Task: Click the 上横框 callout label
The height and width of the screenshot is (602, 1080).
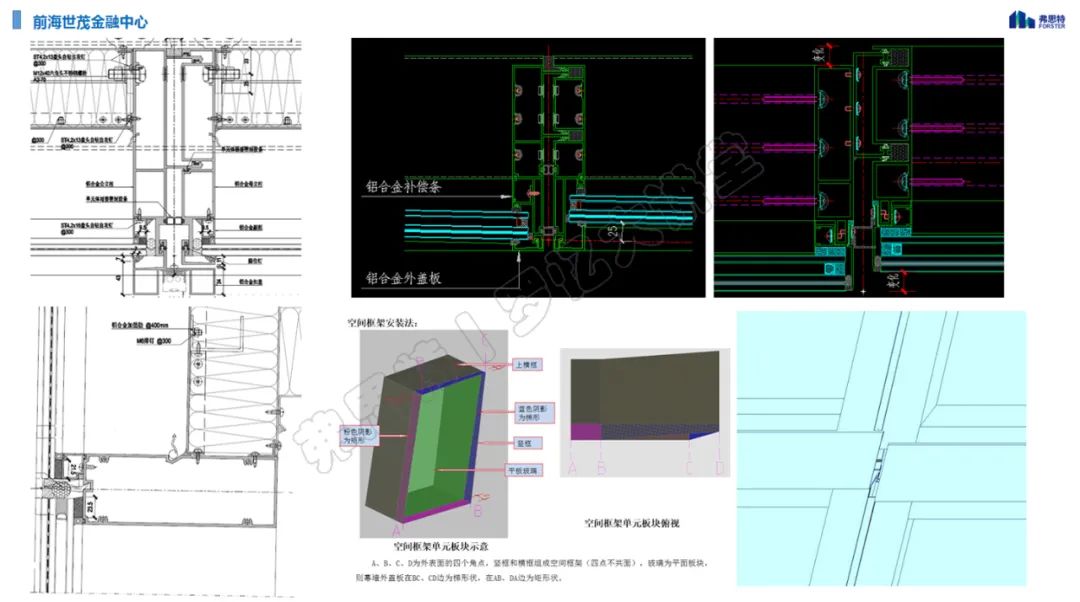Action: click(x=526, y=366)
